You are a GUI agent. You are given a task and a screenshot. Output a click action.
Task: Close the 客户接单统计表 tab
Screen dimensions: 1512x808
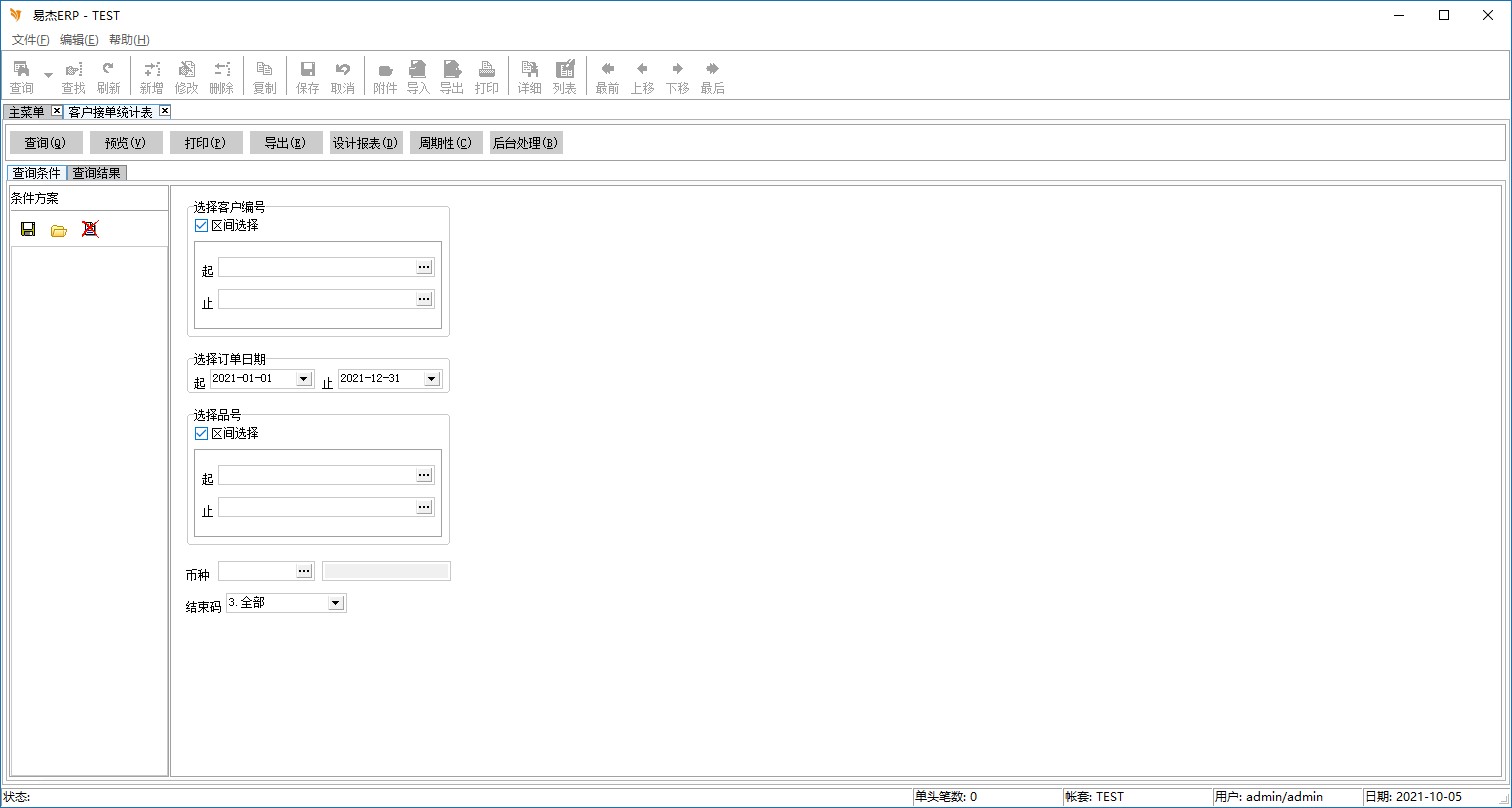click(x=165, y=111)
